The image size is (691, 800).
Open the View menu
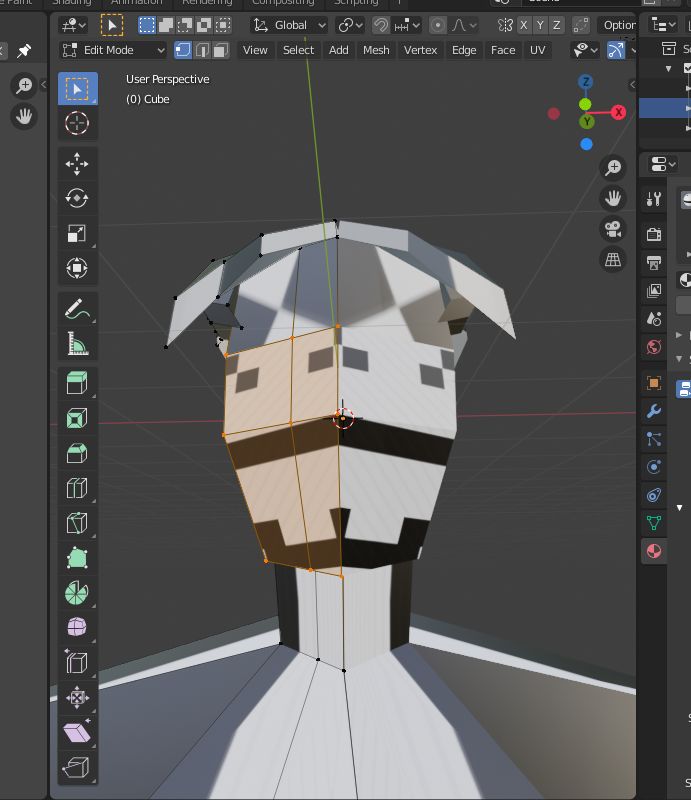point(255,50)
